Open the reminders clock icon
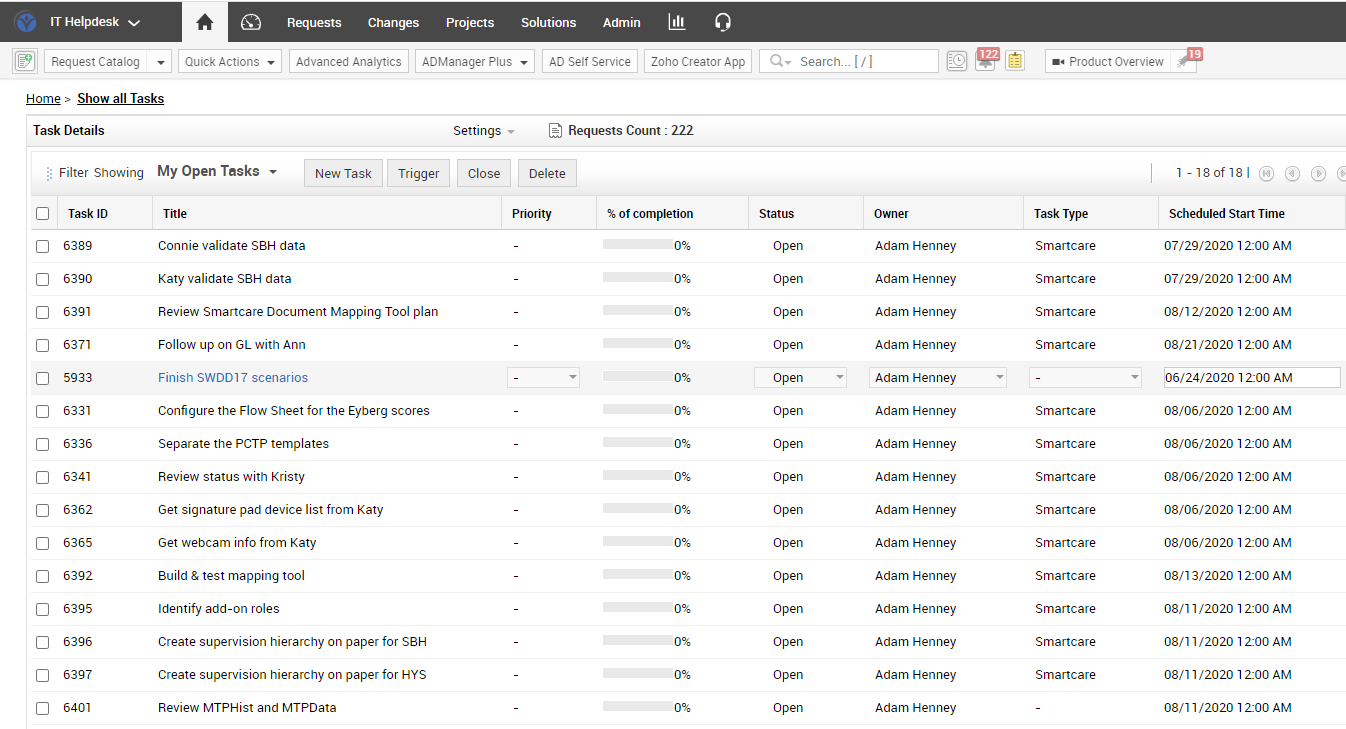1346x729 pixels. 957,61
